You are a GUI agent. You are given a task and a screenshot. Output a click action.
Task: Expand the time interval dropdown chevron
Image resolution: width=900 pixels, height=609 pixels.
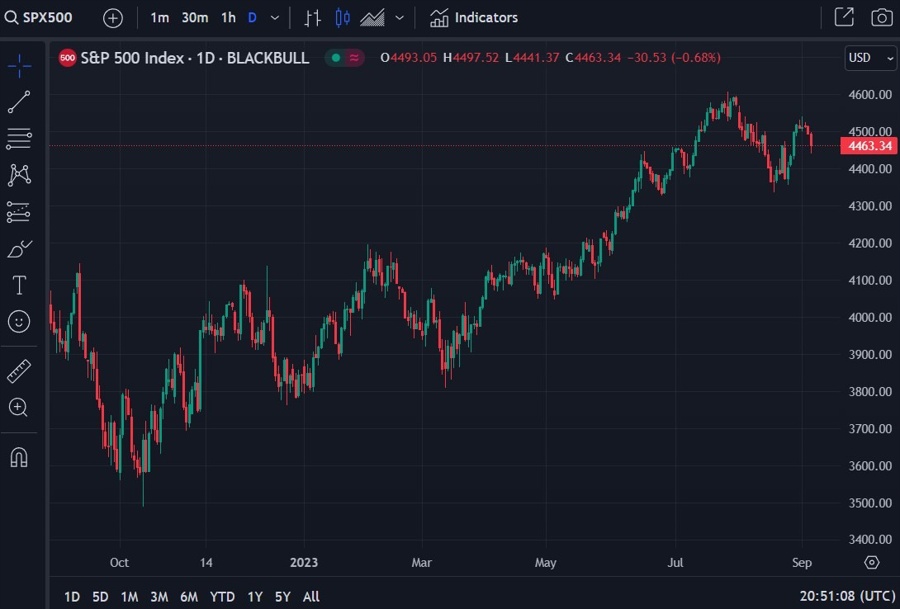click(x=275, y=17)
